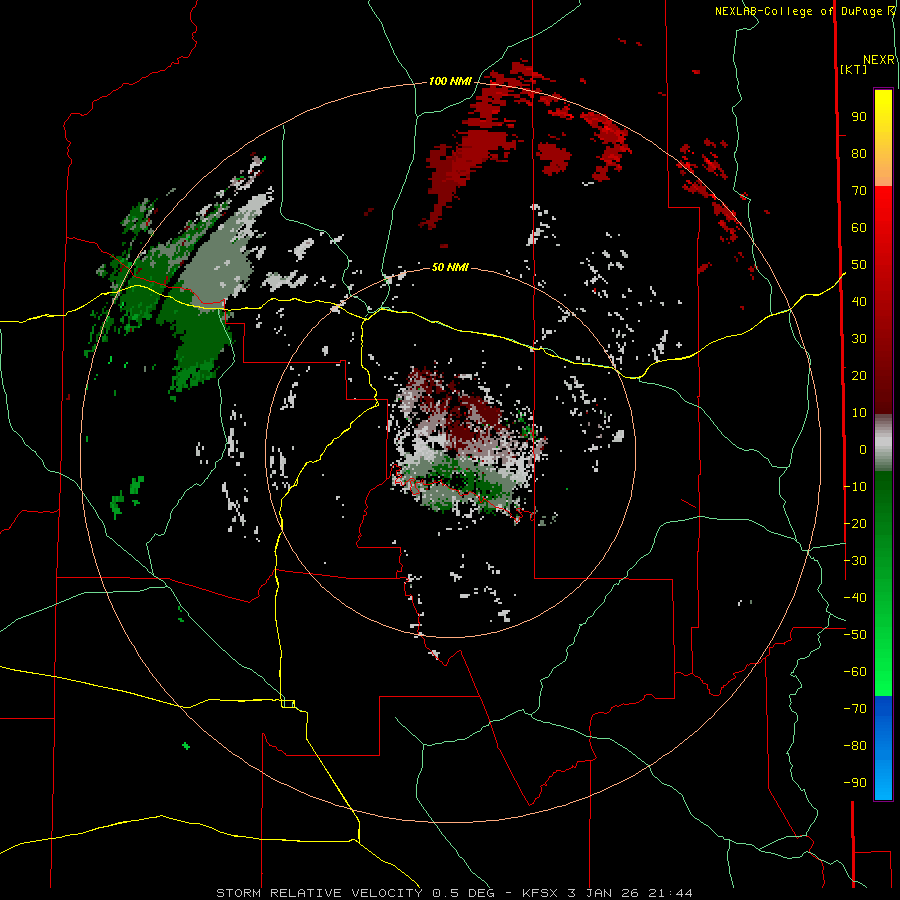Click the 100 NMI range ring label
This screenshot has width=900, height=900.
point(450,82)
